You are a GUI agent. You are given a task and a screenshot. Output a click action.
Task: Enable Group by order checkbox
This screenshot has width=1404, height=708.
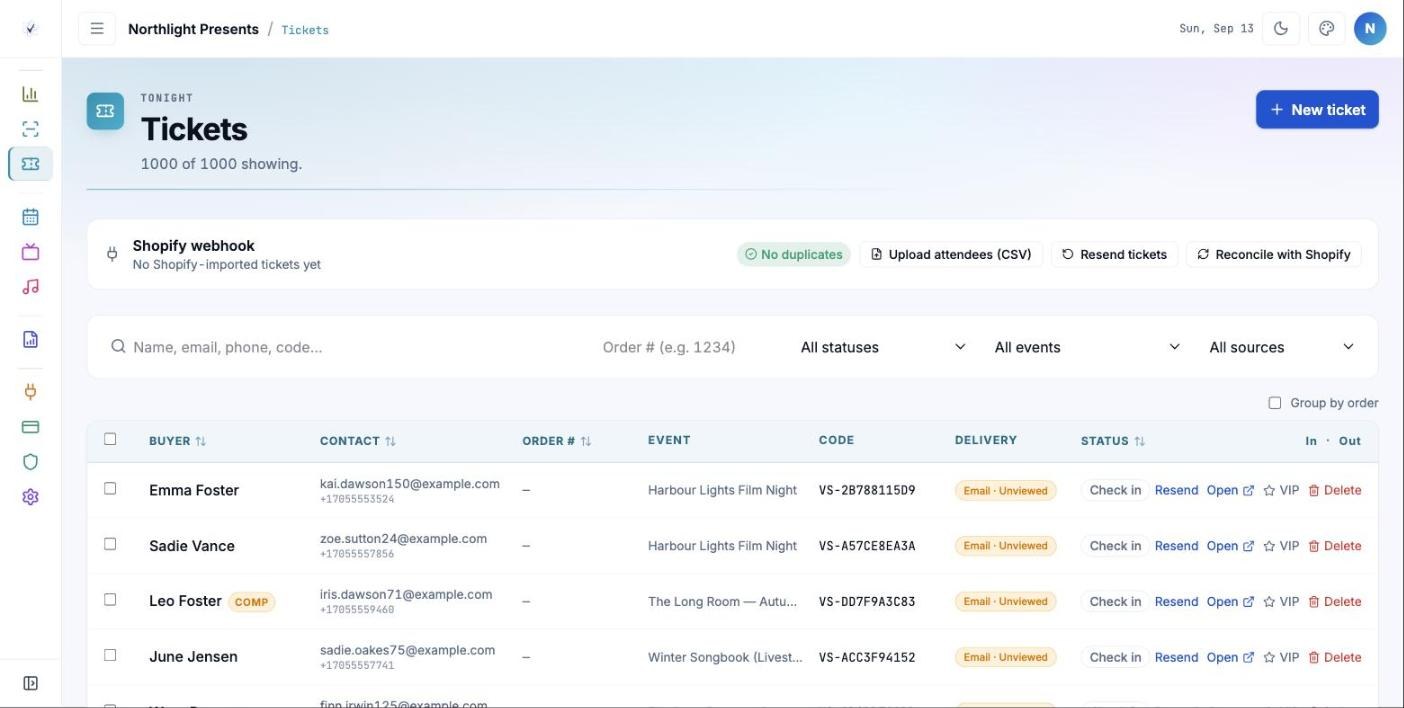pos(1275,403)
